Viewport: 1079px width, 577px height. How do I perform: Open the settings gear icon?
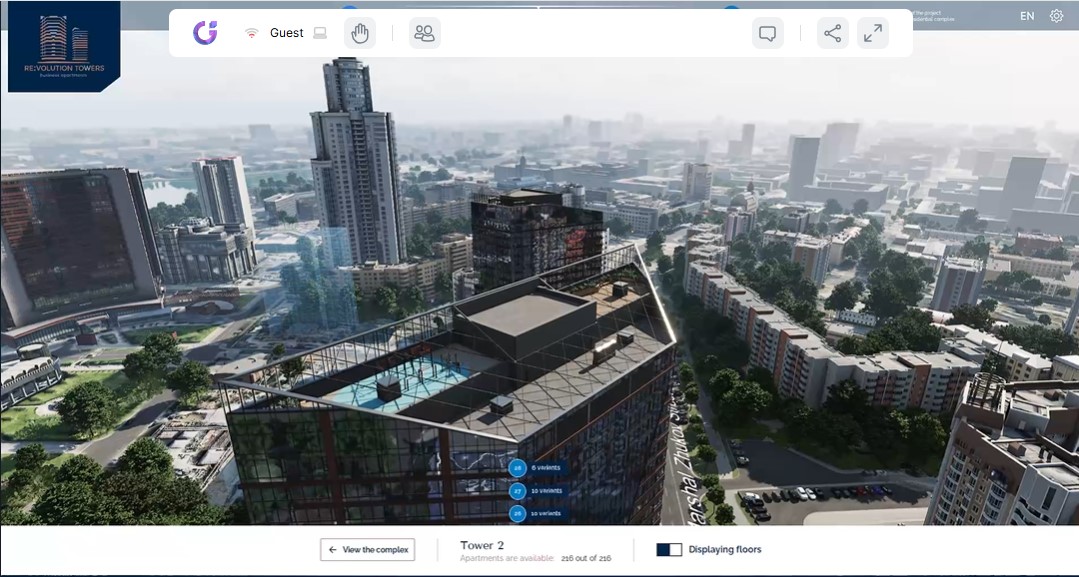click(x=1056, y=16)
